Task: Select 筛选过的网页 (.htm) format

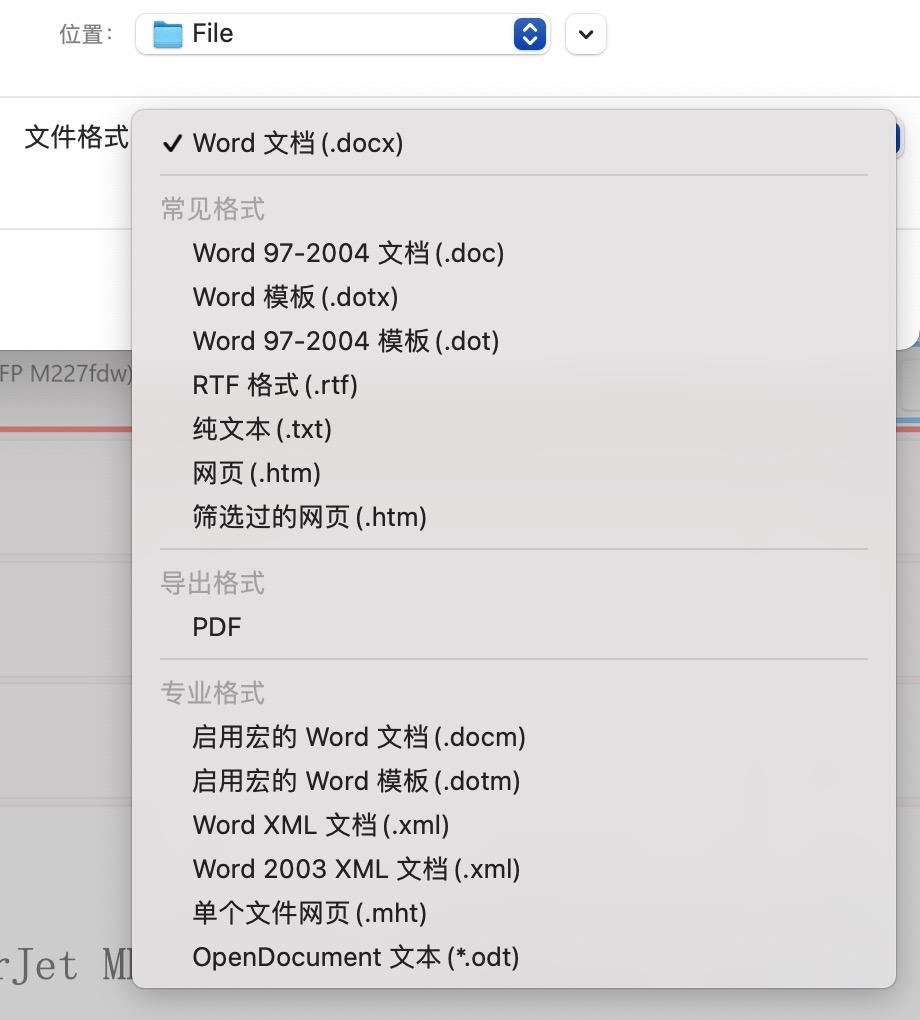Action: pyautogui.click(x=310, y=517)
